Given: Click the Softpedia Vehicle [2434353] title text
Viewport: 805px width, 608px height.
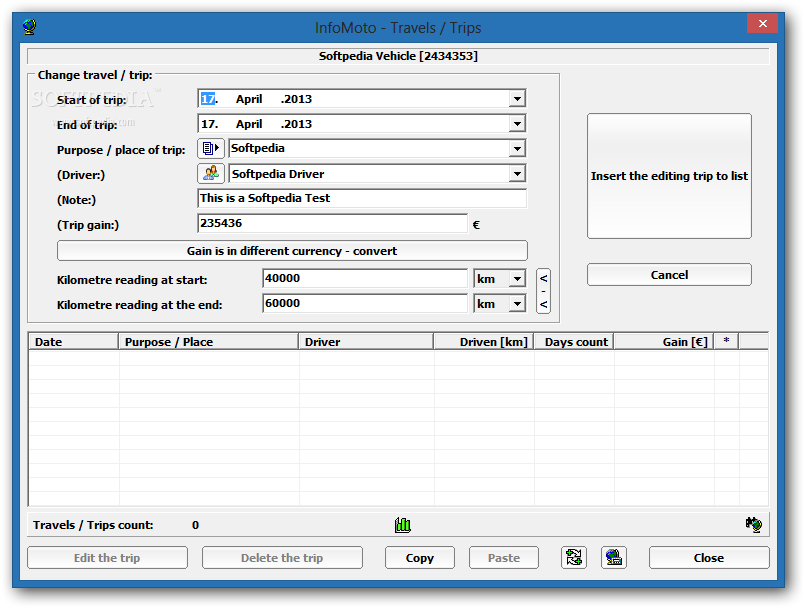Looking at the screenshot, I should tap(398, 56).
